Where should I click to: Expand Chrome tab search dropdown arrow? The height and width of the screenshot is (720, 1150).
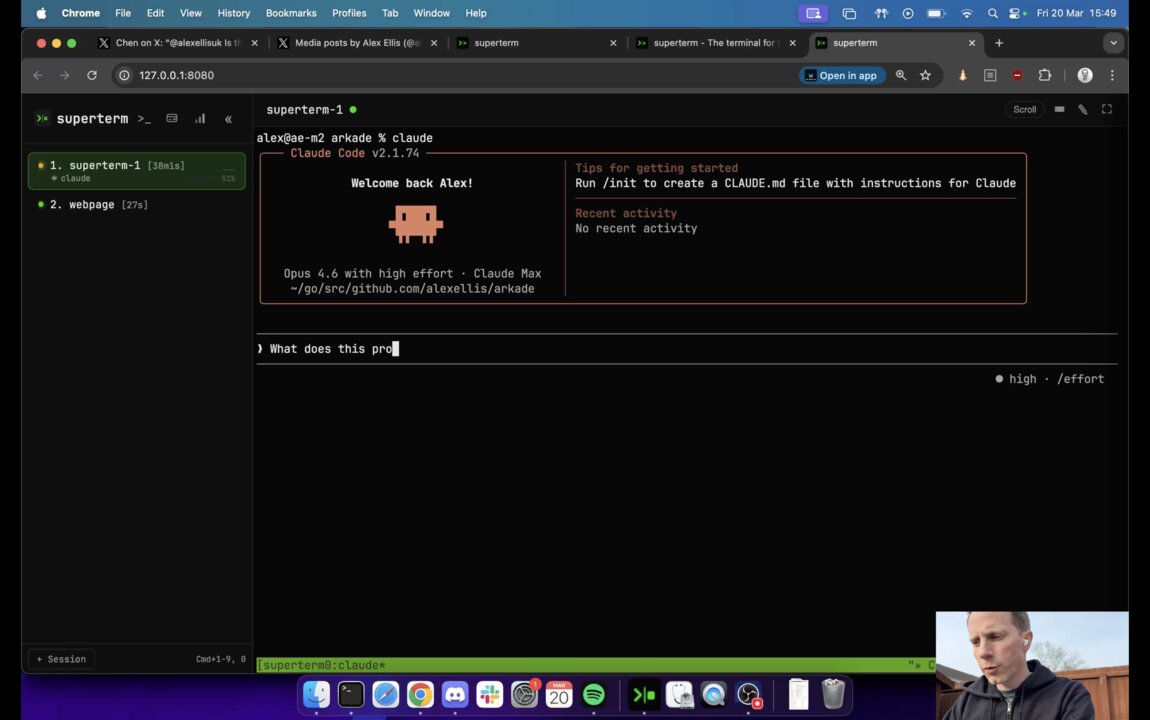click(1113, 43)
